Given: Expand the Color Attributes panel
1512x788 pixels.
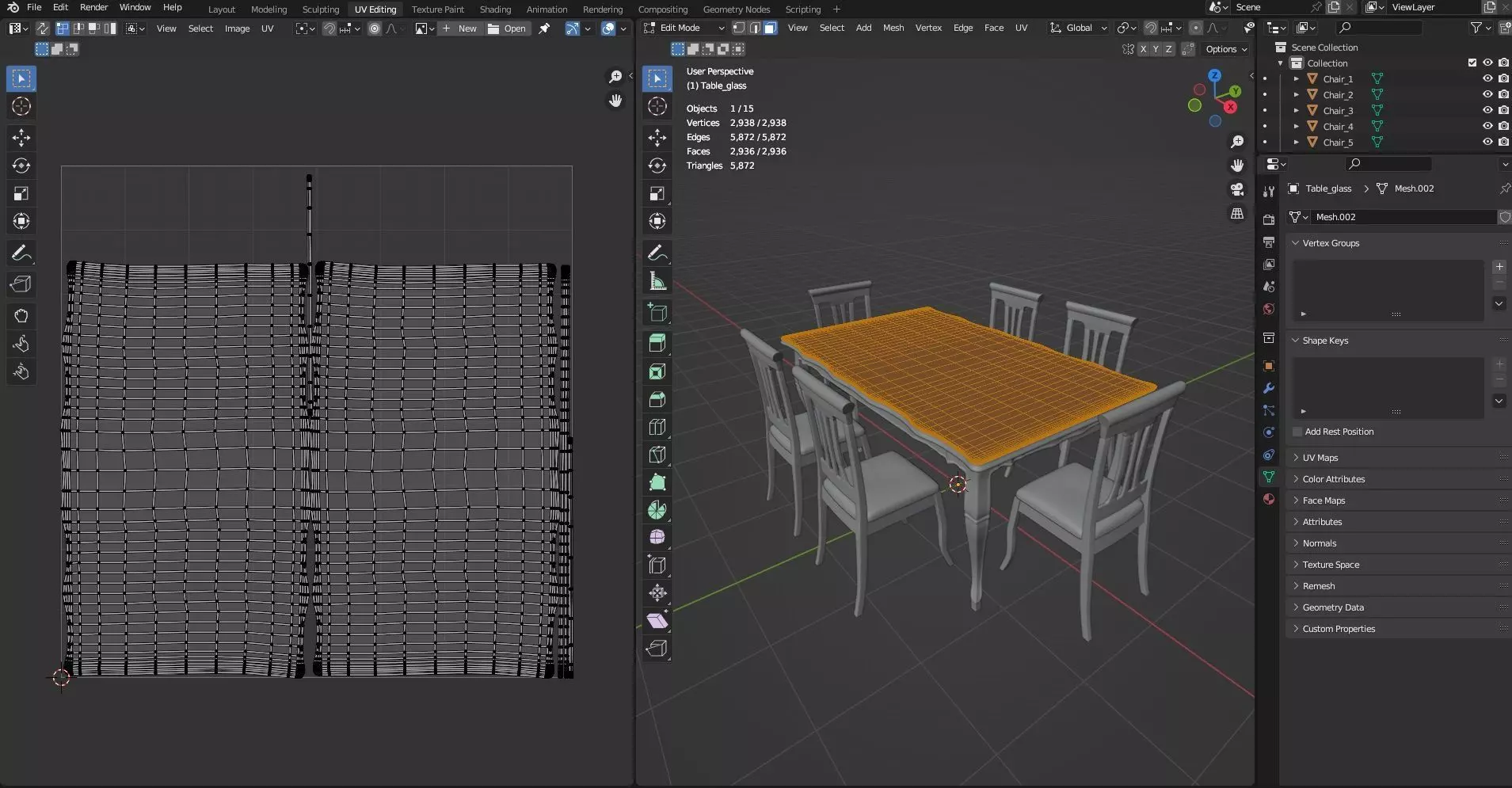Looking at the screenshot, I should [1399, 479].
